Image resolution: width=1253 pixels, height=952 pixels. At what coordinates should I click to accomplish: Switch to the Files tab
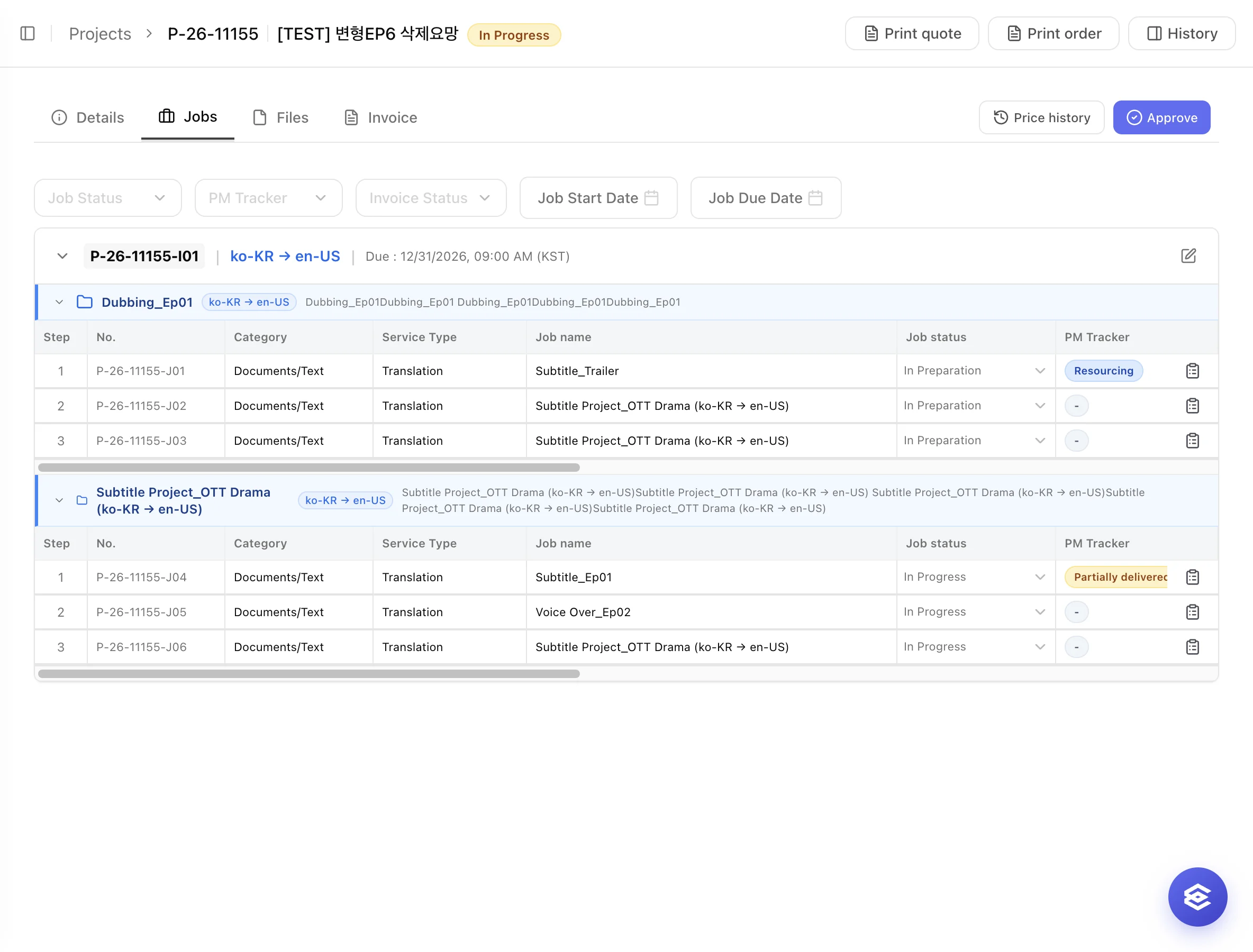pos(280,117)
